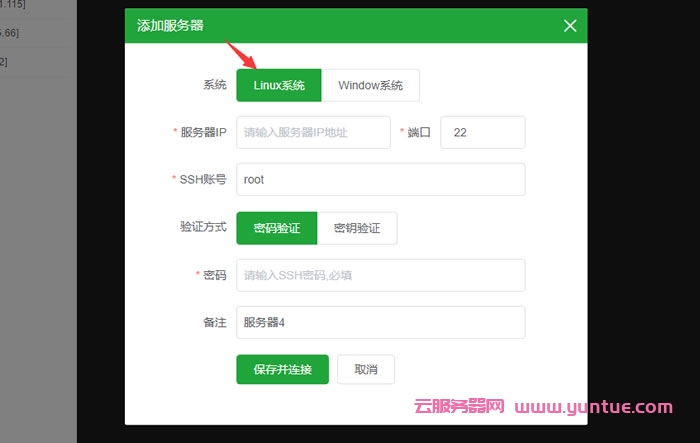This screenshot has width=700, height=443.
Task: Switch system type to Window系统
Action: tap(370, 85)
